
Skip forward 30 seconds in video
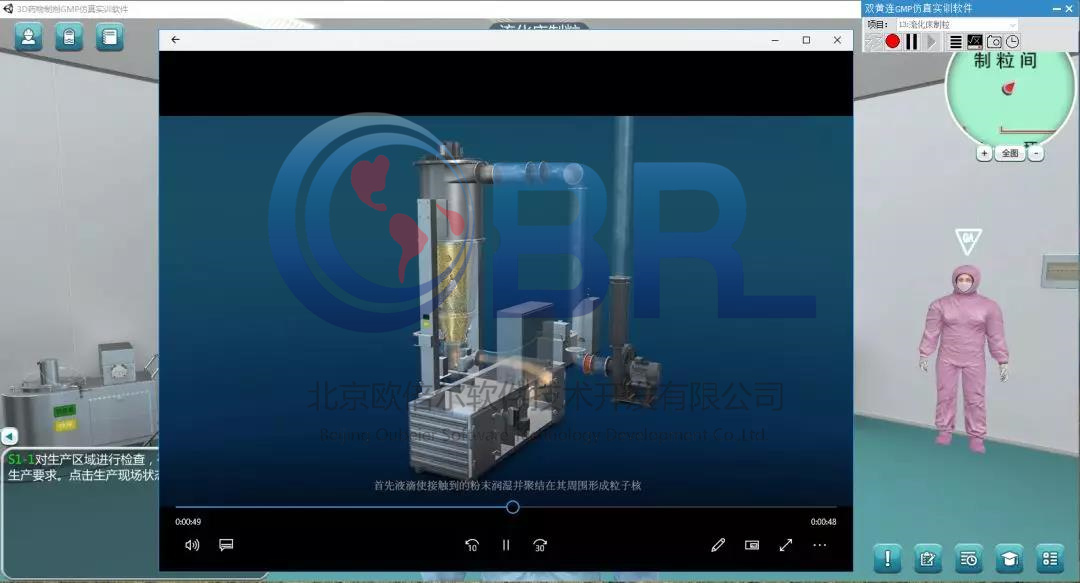click(x=540, y=545)
